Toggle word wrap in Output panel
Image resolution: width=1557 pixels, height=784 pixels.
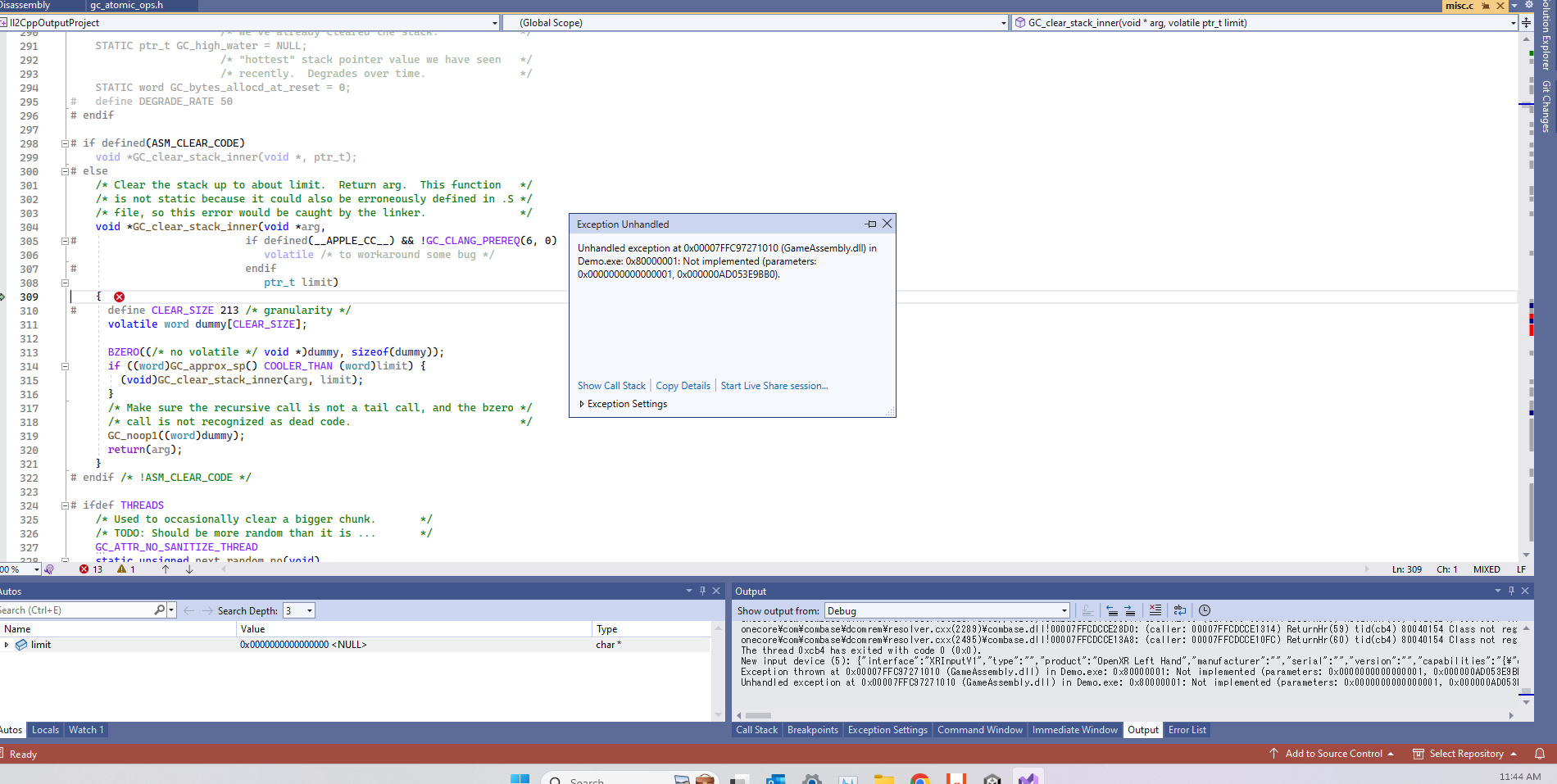click(1179, 610)
